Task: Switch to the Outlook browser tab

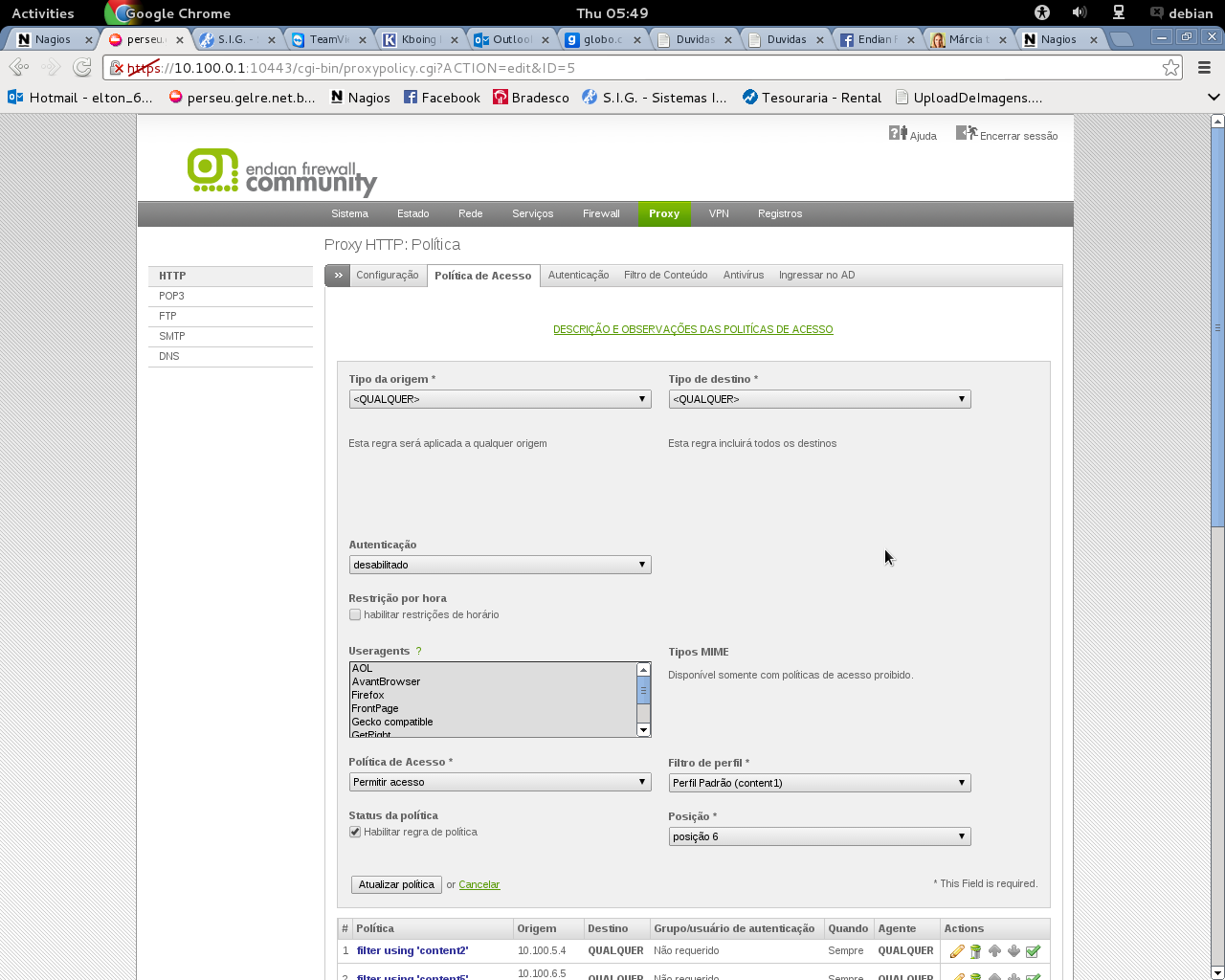Action: tap(511, 39)
